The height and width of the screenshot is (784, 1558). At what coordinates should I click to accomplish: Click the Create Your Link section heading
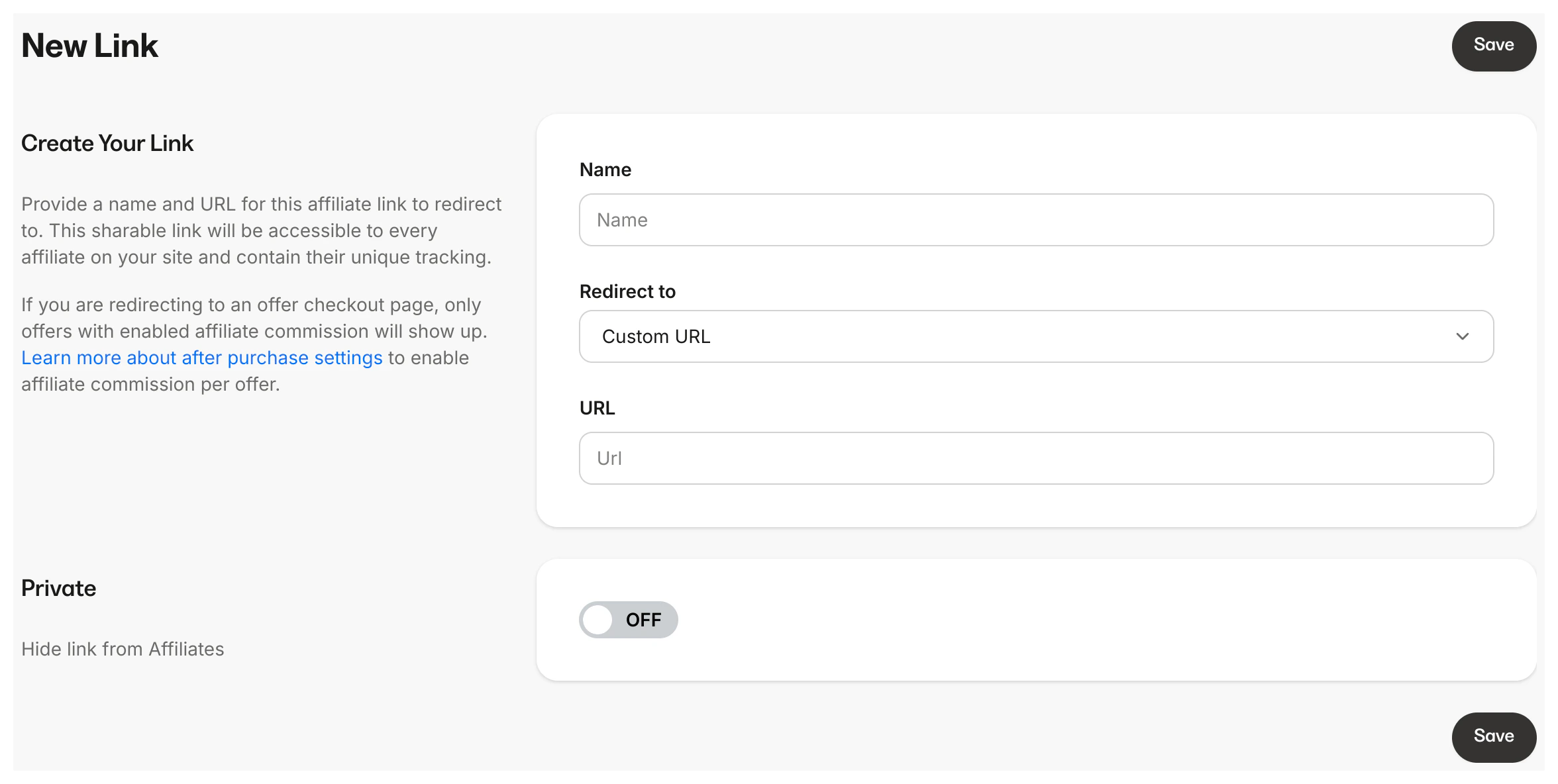tap(107, 143)
